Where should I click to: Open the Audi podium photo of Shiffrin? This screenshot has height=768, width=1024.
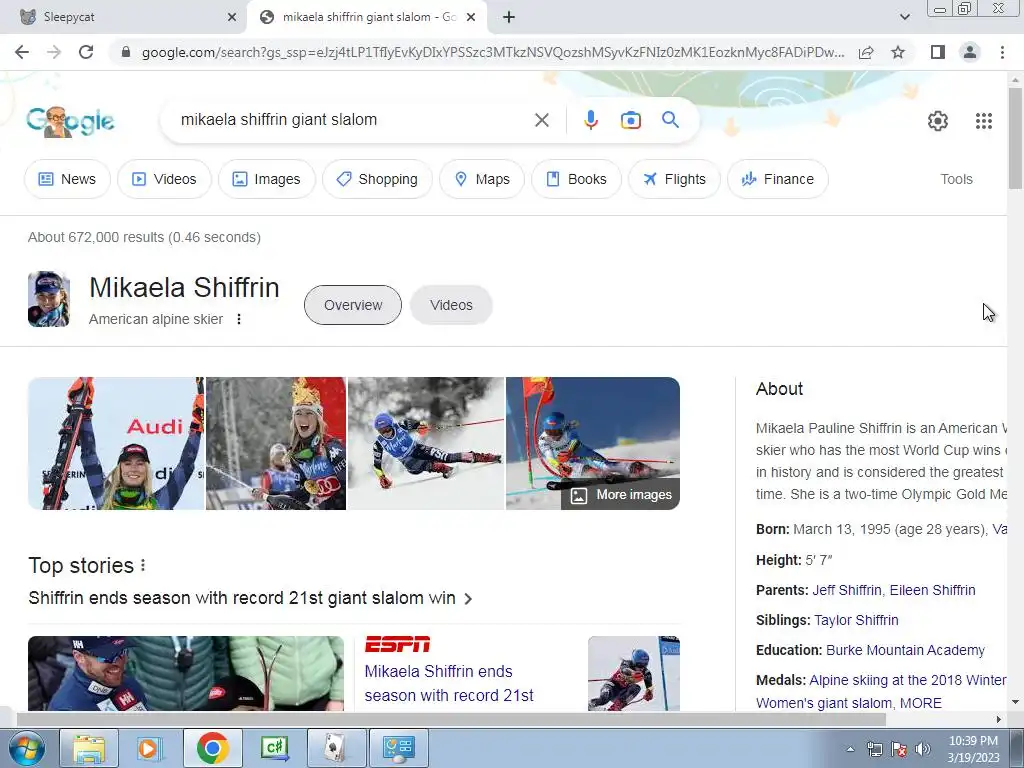coord(116,443)
